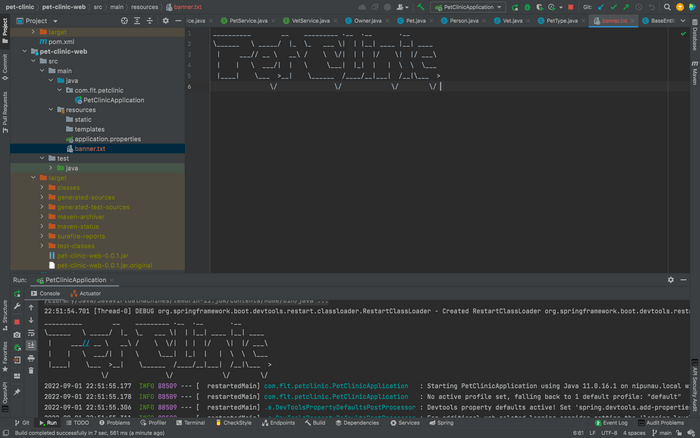
Task: Open the user account dropdown in toolbar
Action: coord(402,7)
